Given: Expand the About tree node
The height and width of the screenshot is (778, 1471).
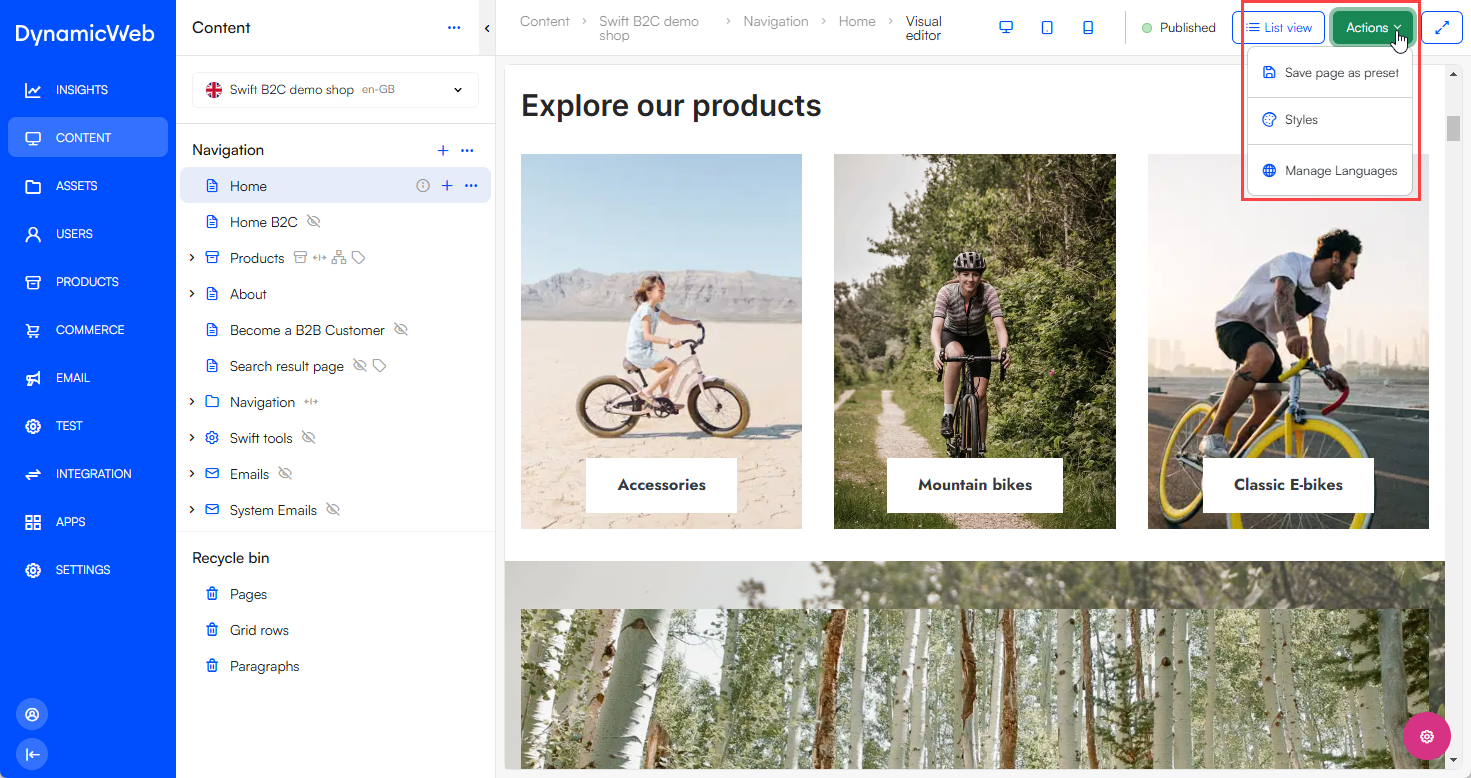Looking at the screenshot, I should coord(192,294).
